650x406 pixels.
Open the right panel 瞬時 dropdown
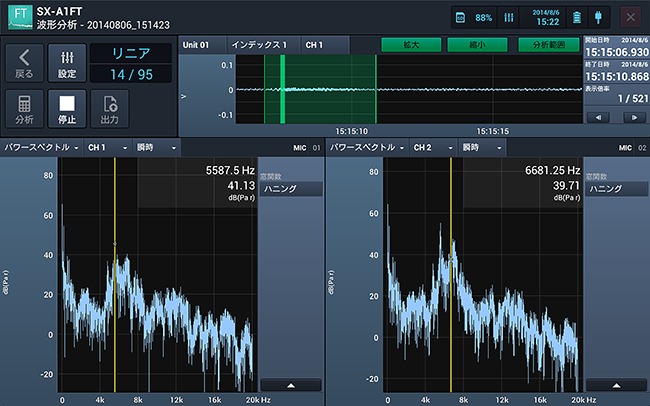[483, 147]
